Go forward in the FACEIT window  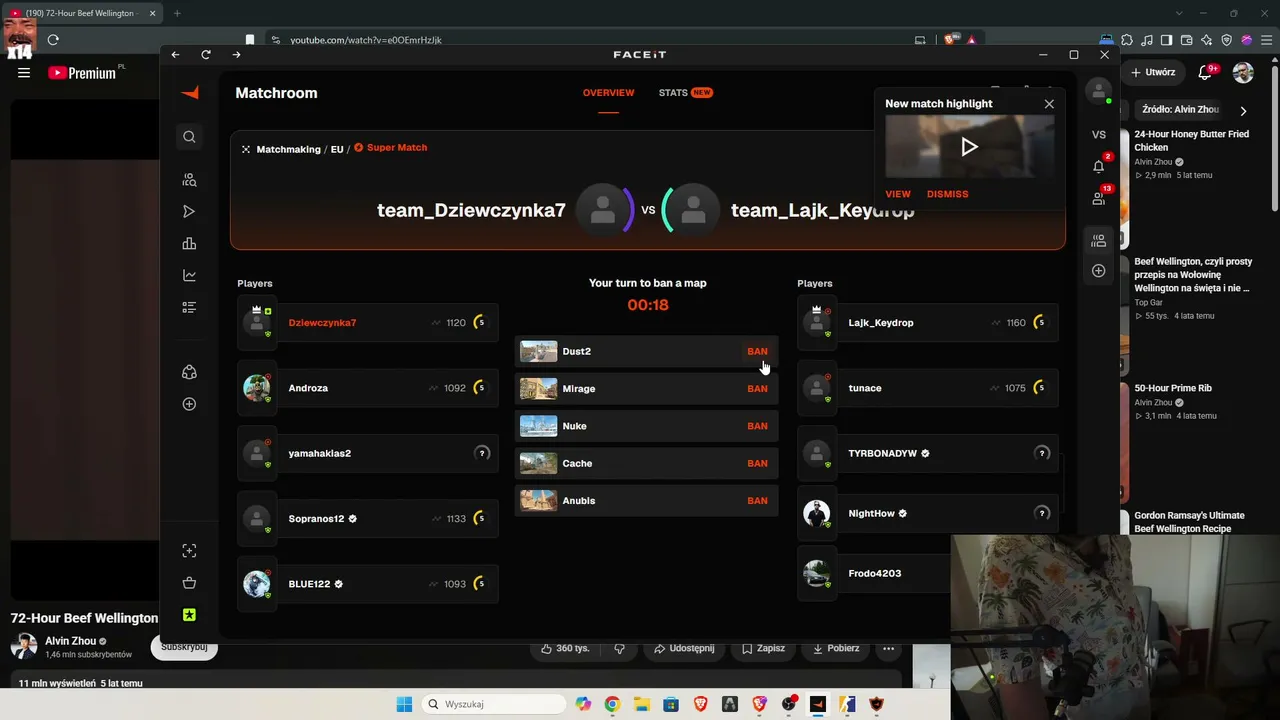236,55
